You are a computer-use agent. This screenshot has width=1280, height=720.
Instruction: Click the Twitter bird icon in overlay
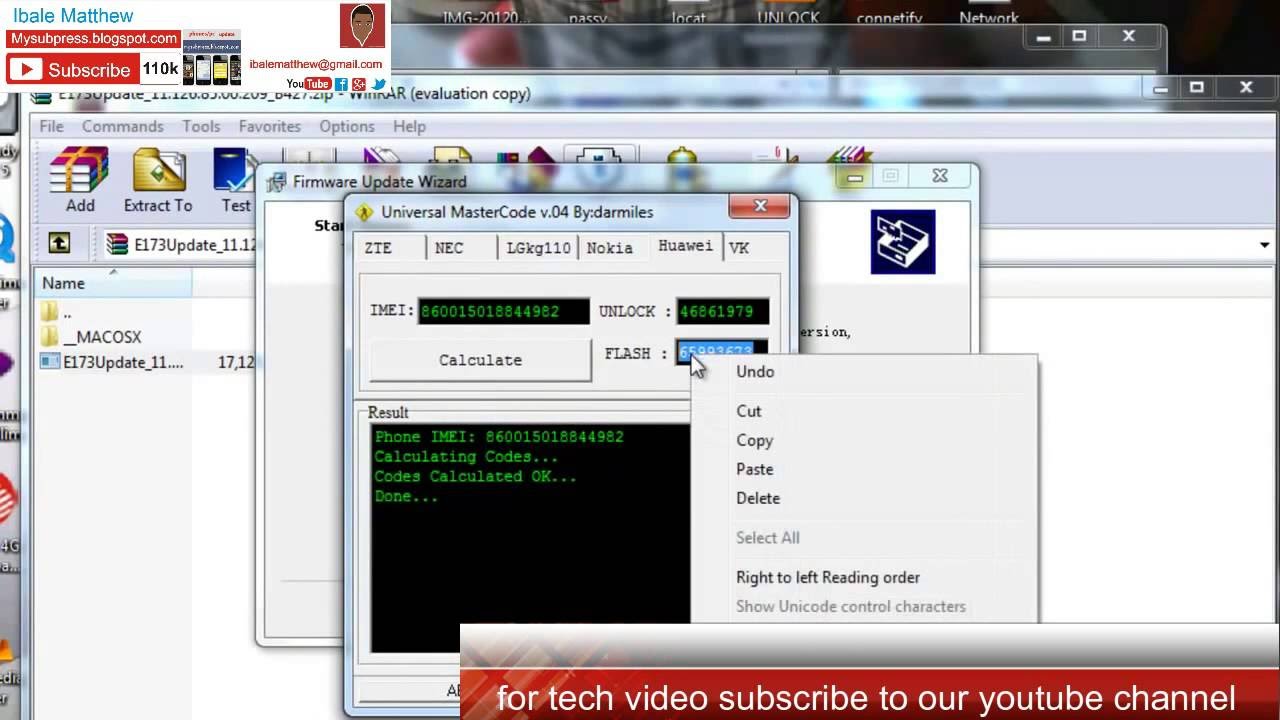pos(379,84)
